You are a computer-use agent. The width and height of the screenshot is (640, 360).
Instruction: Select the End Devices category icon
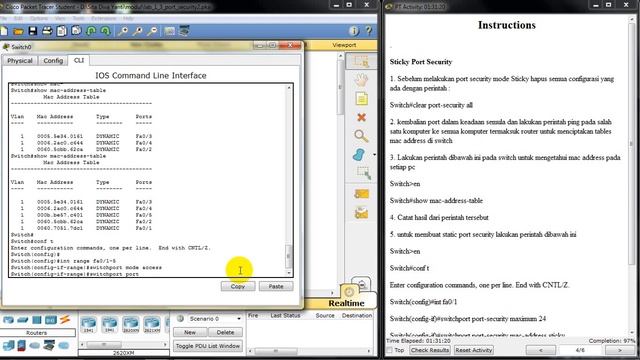point(9,346)
